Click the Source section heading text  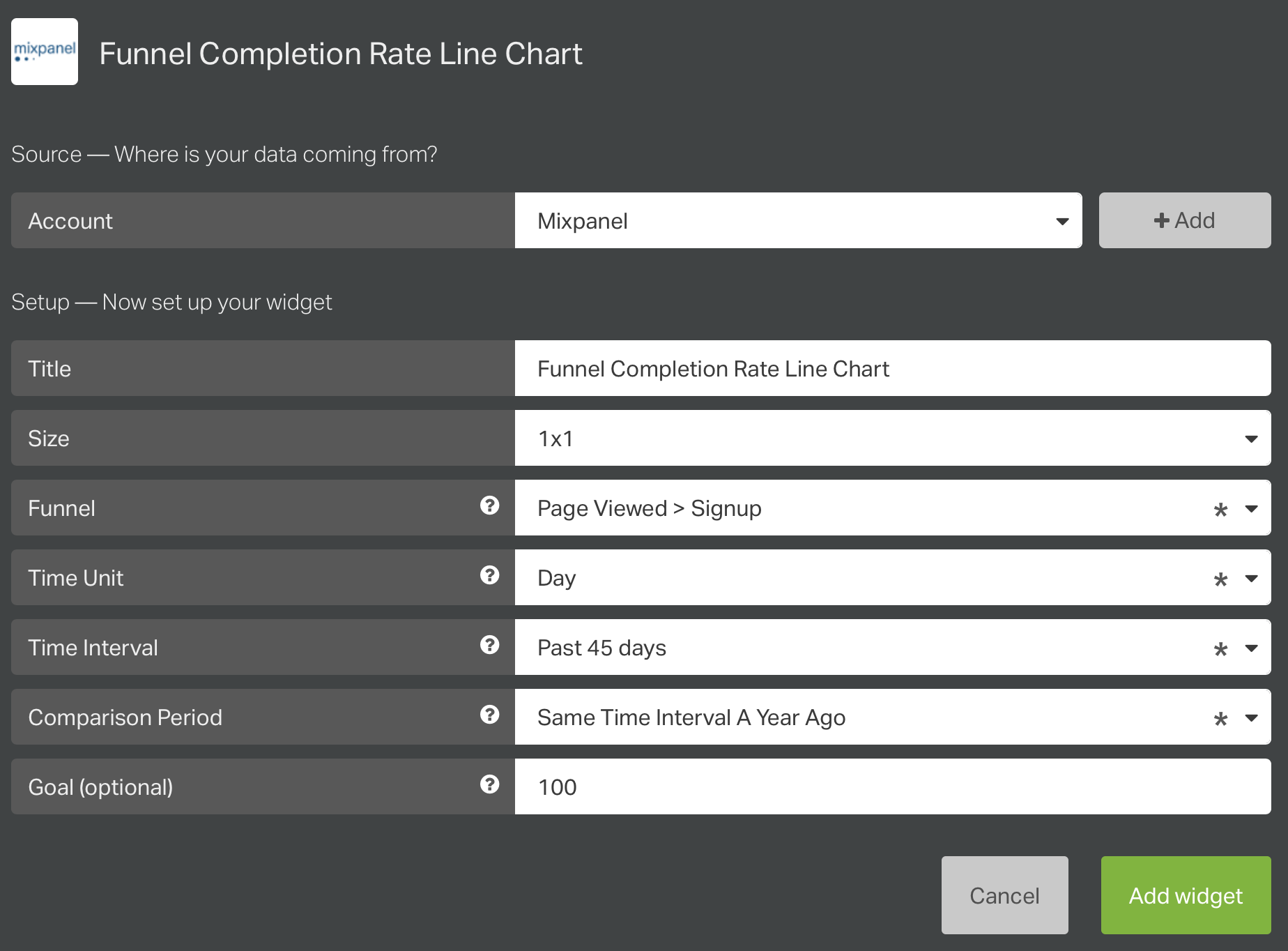click(x=224, y=154)
